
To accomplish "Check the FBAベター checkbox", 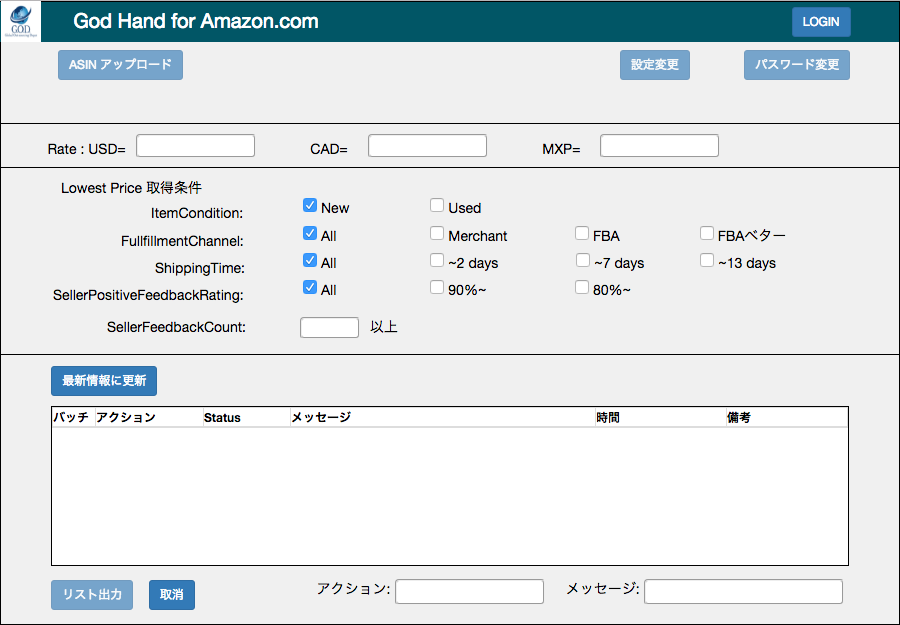I will tap(707, 233).
